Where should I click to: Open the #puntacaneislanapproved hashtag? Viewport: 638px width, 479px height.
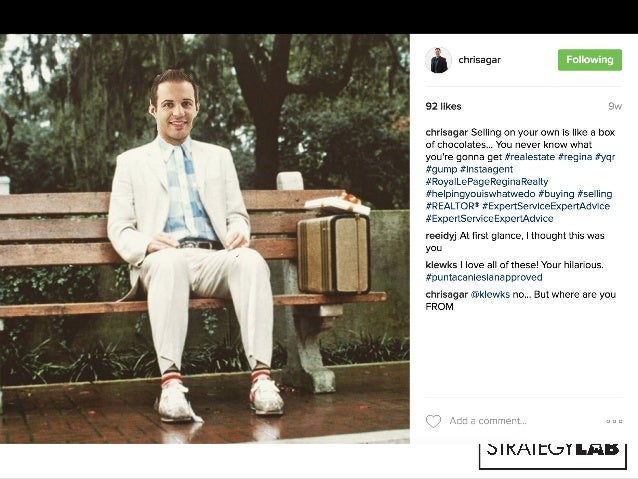coord(484,277)
